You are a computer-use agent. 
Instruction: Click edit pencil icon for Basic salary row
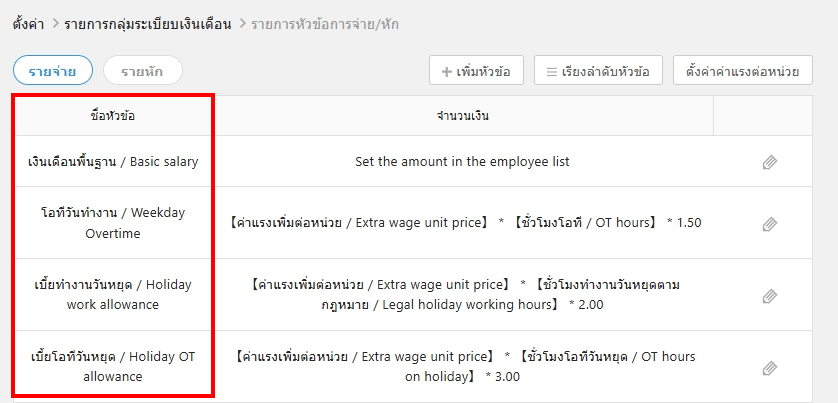click(769, 162)
